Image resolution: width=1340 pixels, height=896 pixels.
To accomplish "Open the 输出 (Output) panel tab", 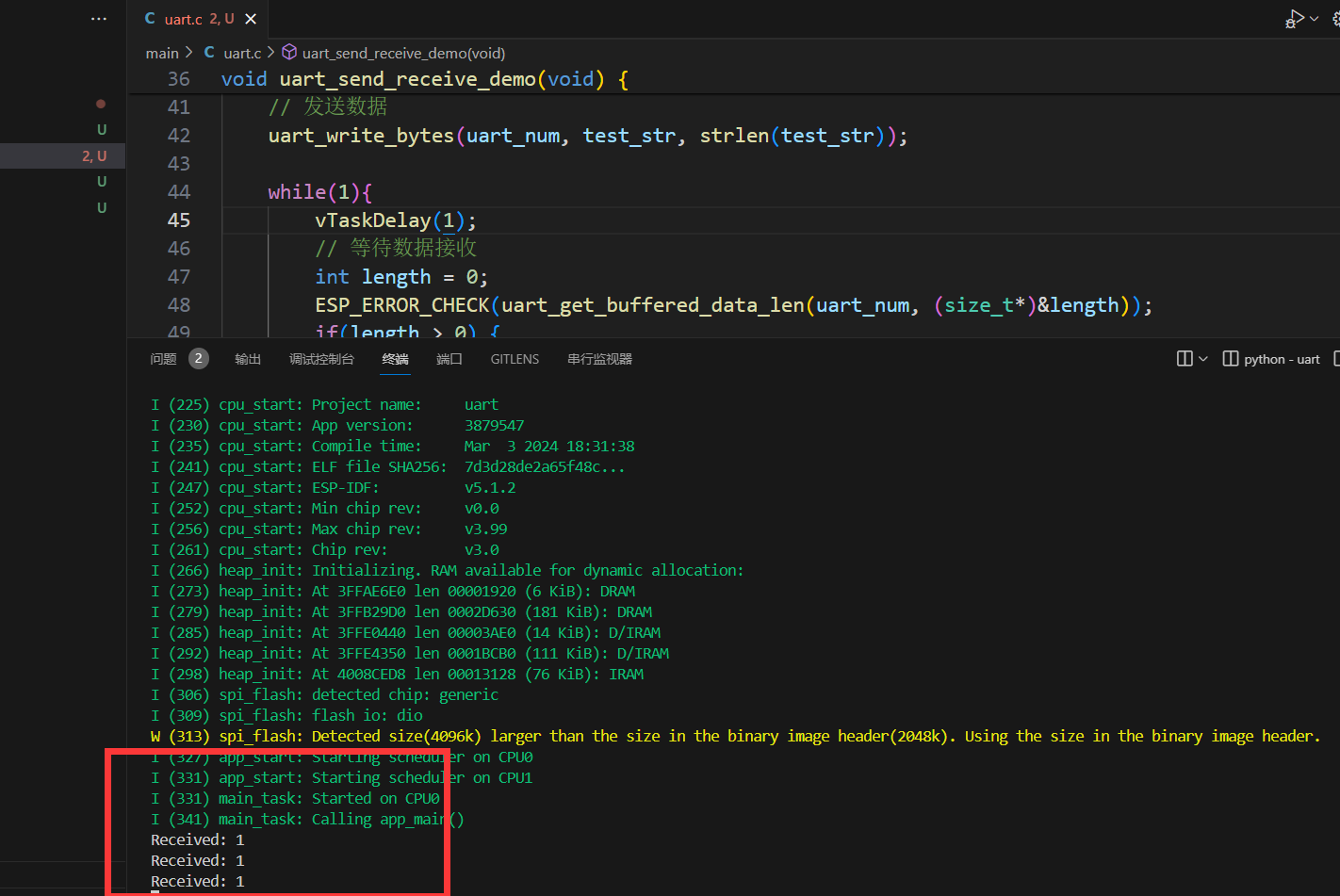I will coord(248,359).
